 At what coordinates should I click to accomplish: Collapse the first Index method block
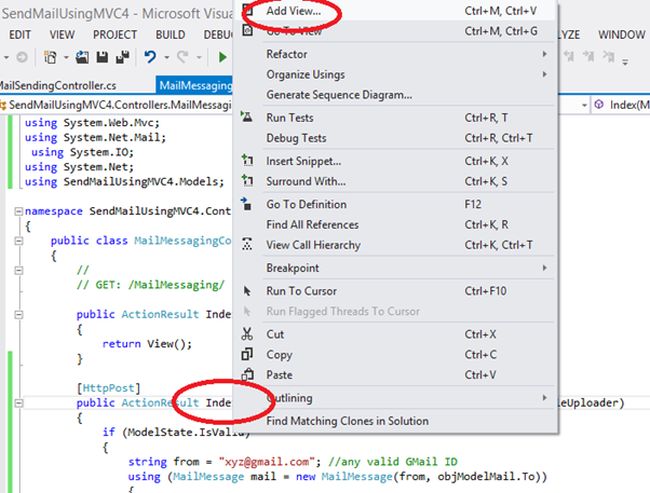(x=19, y=315)
